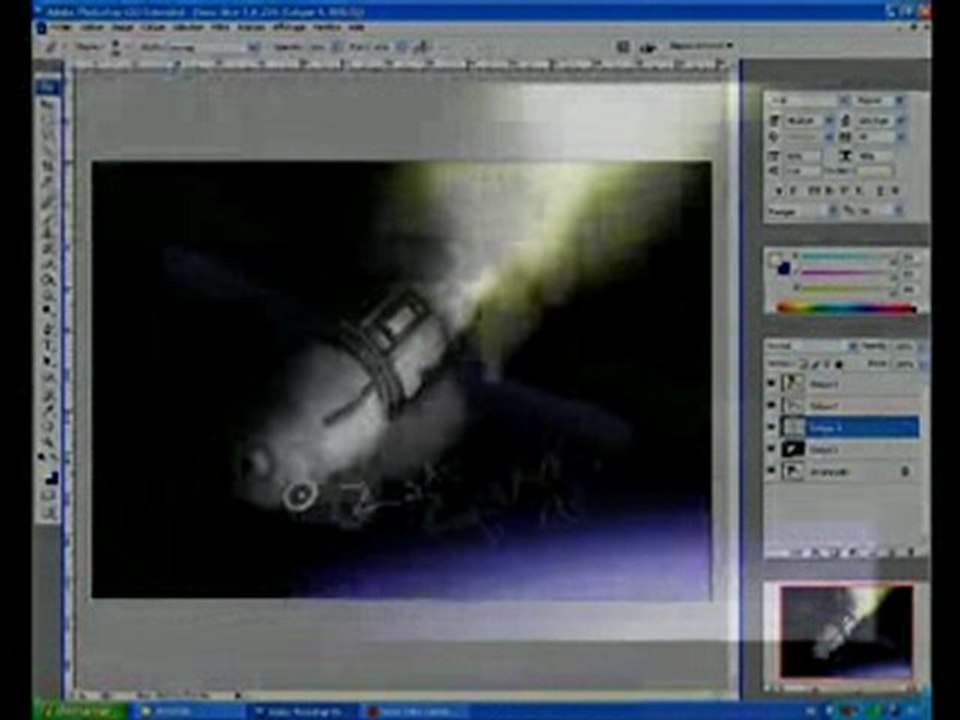Apply underline style in Character panel
Image resolution: width=960 pixels, height=720 pixels.
tap(881, 192)
